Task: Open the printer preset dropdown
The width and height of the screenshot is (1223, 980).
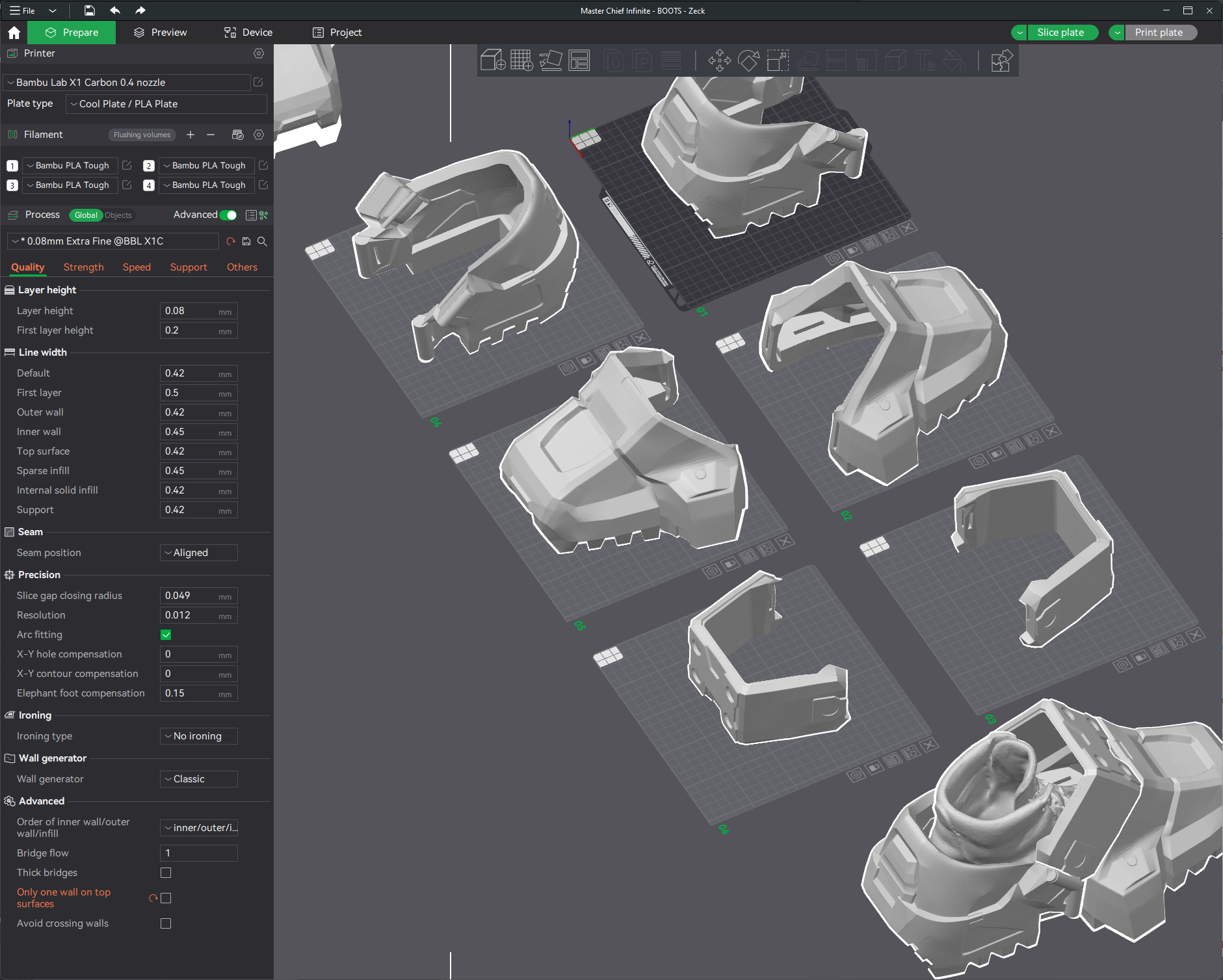Action: pos(127,83)
